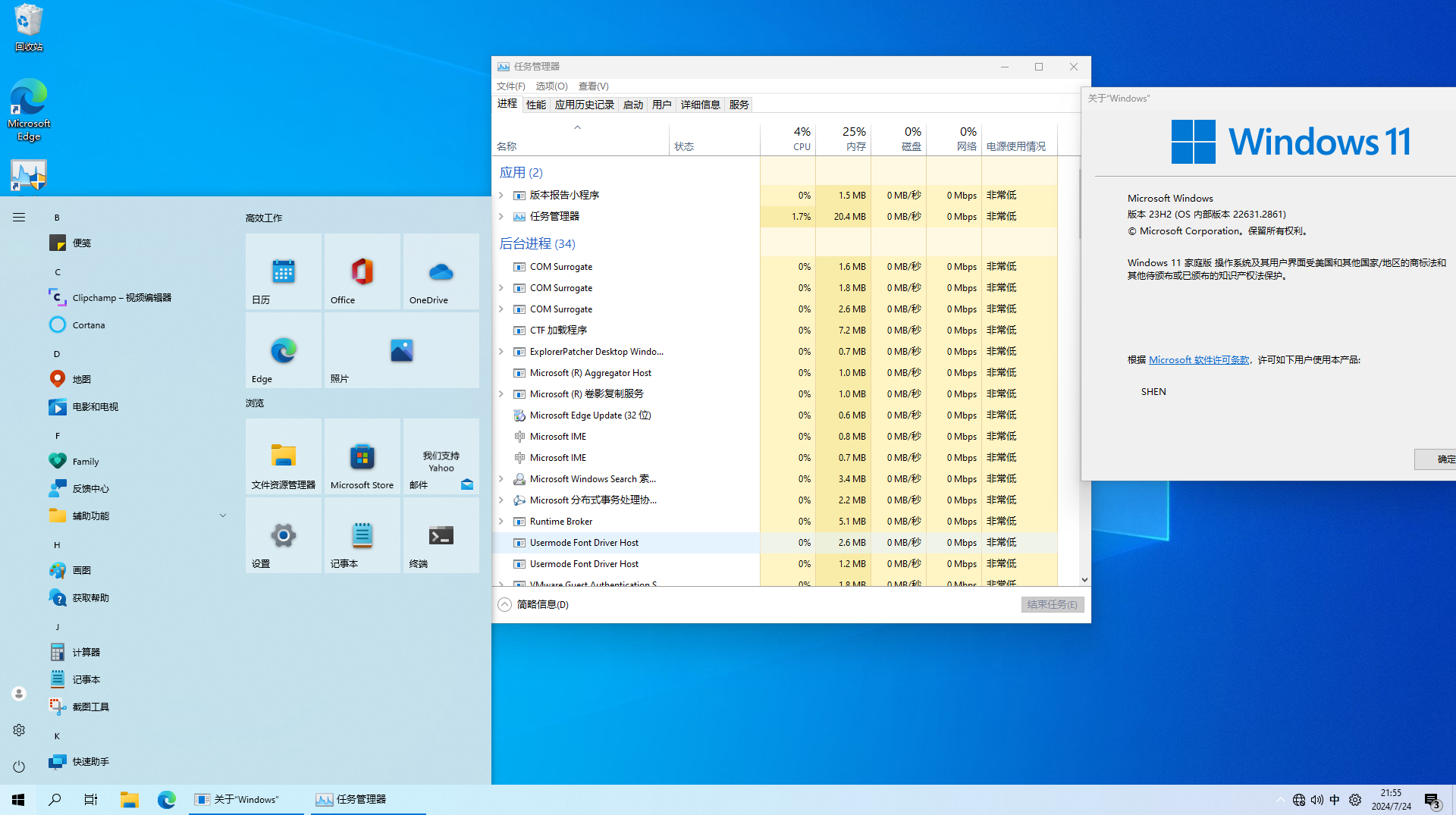Select Usermode Font Driver Host 2.6 MB row
The image size is (1456, 815).
pos(775,543)
